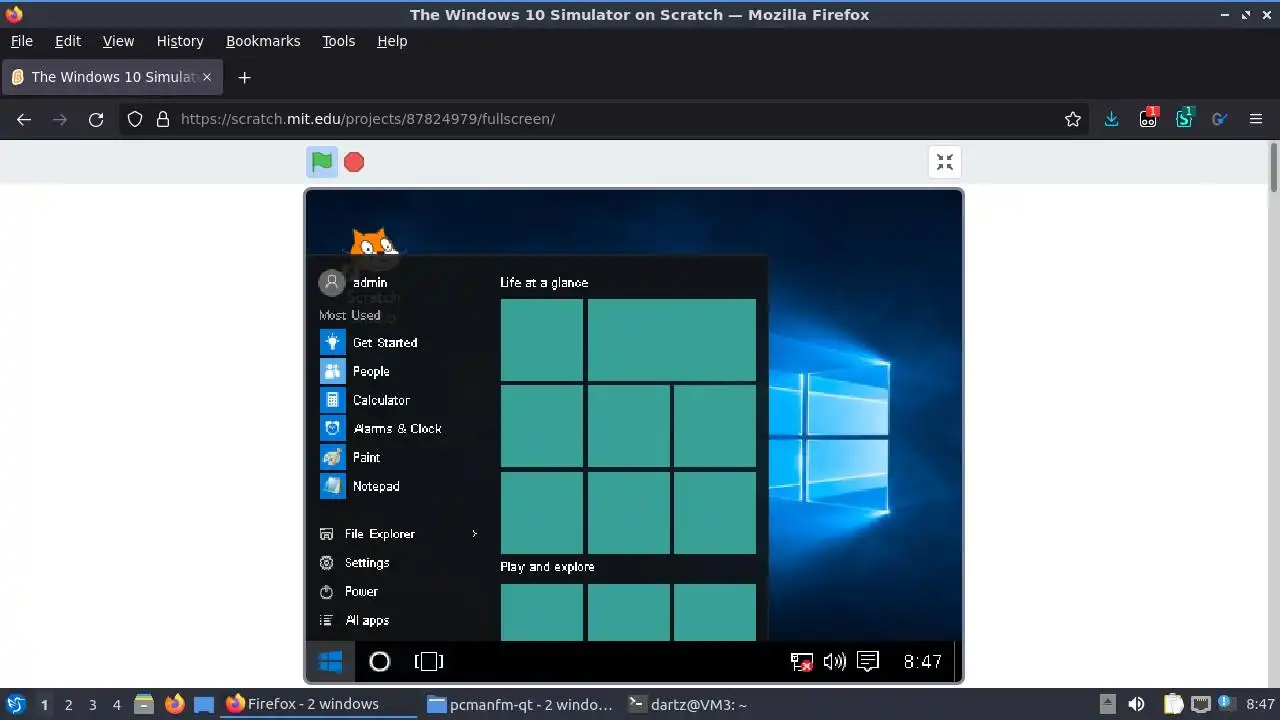
Task: Click the extension with red badge
Action: pos(1148,119)
